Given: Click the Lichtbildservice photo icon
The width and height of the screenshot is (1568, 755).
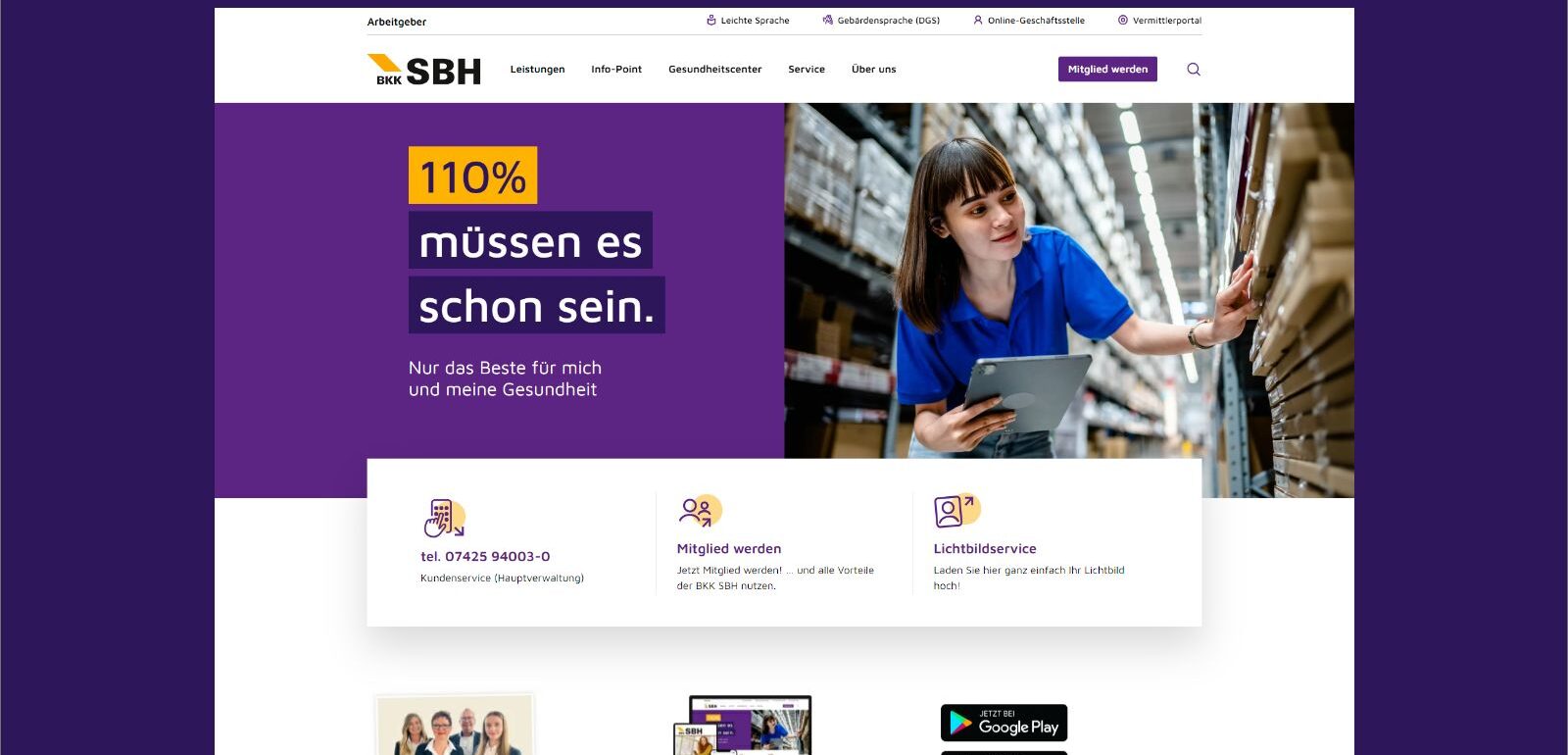Looking at the screenshot, I should click(x=956, y=511).
